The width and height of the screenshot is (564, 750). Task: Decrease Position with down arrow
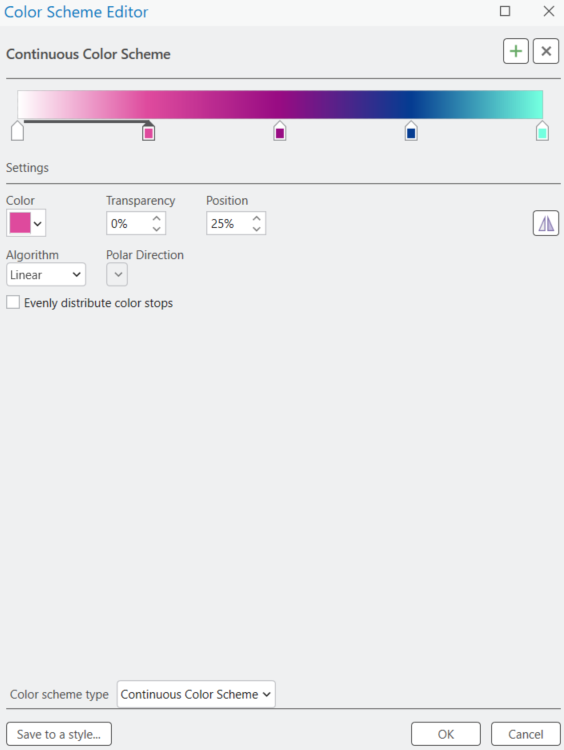tap(256, 229)
